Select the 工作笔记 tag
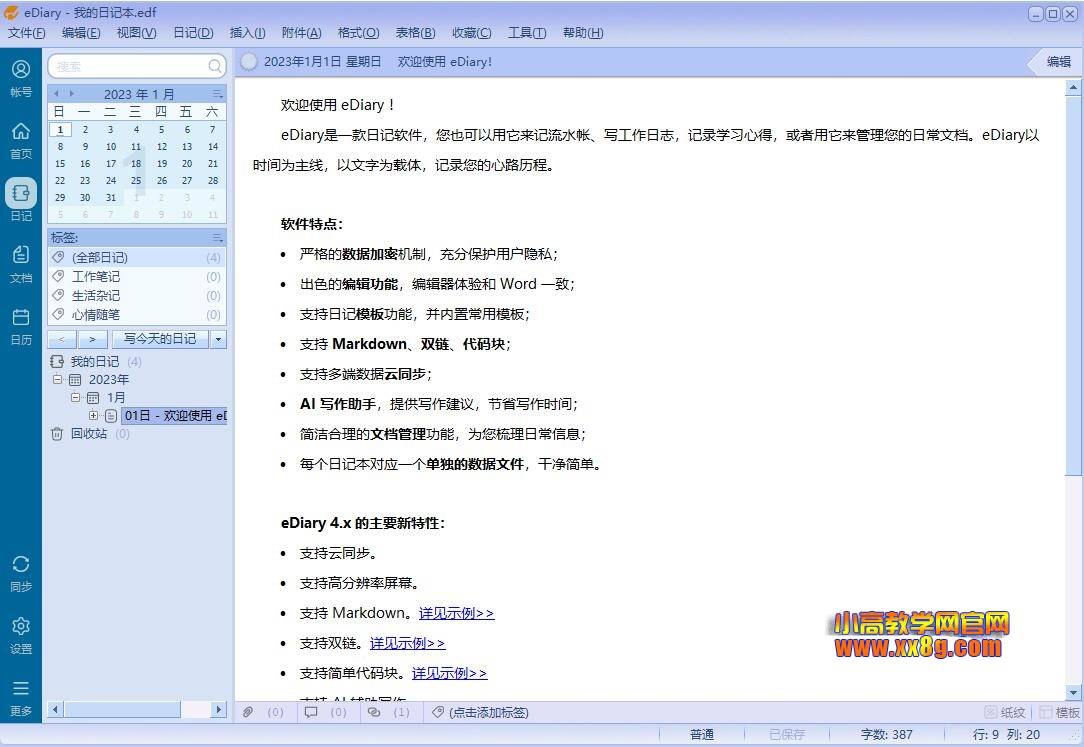 tap(137, 276)
